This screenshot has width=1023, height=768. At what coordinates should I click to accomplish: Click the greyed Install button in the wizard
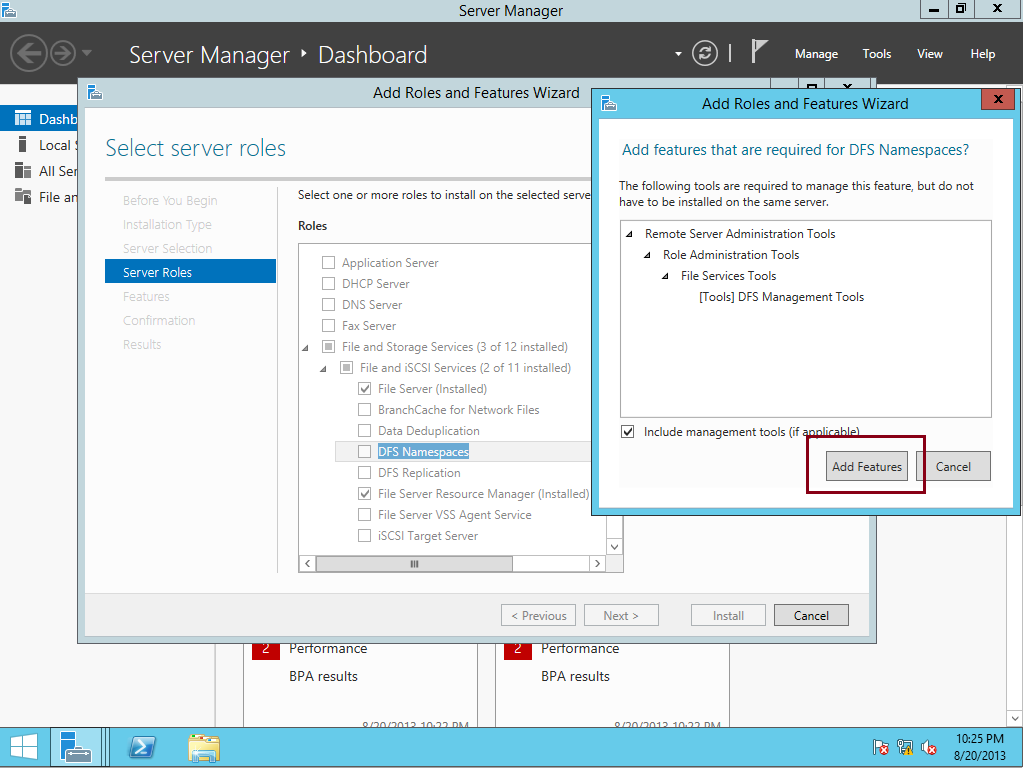point(728,615)
